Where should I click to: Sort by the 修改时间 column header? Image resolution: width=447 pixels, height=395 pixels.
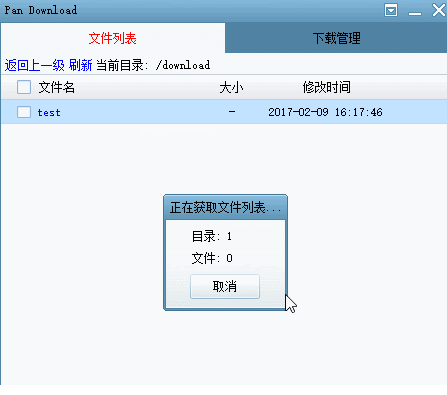point(326,87)
